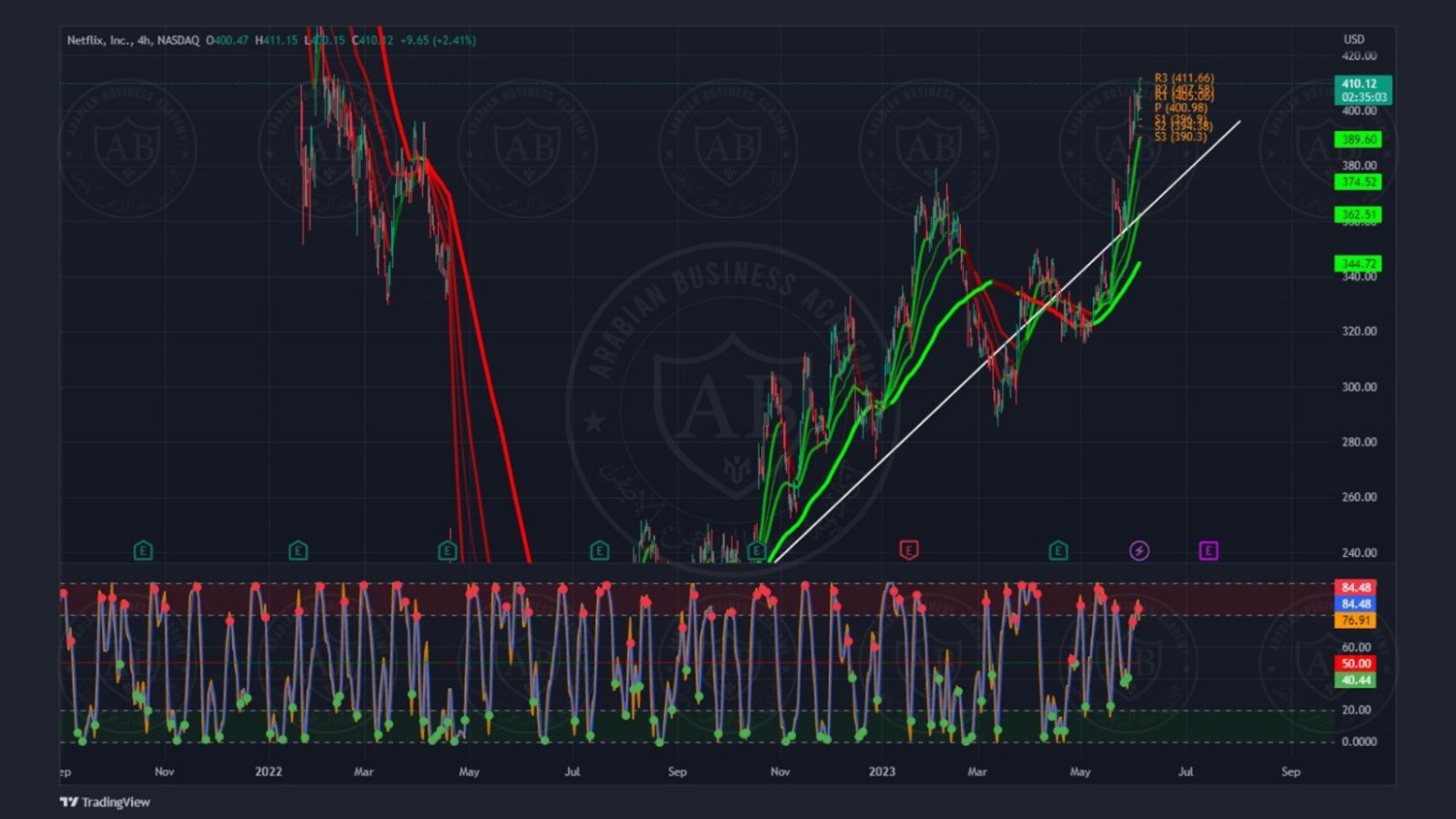Click the red 50.00 indicator level label

point(1356,664)
